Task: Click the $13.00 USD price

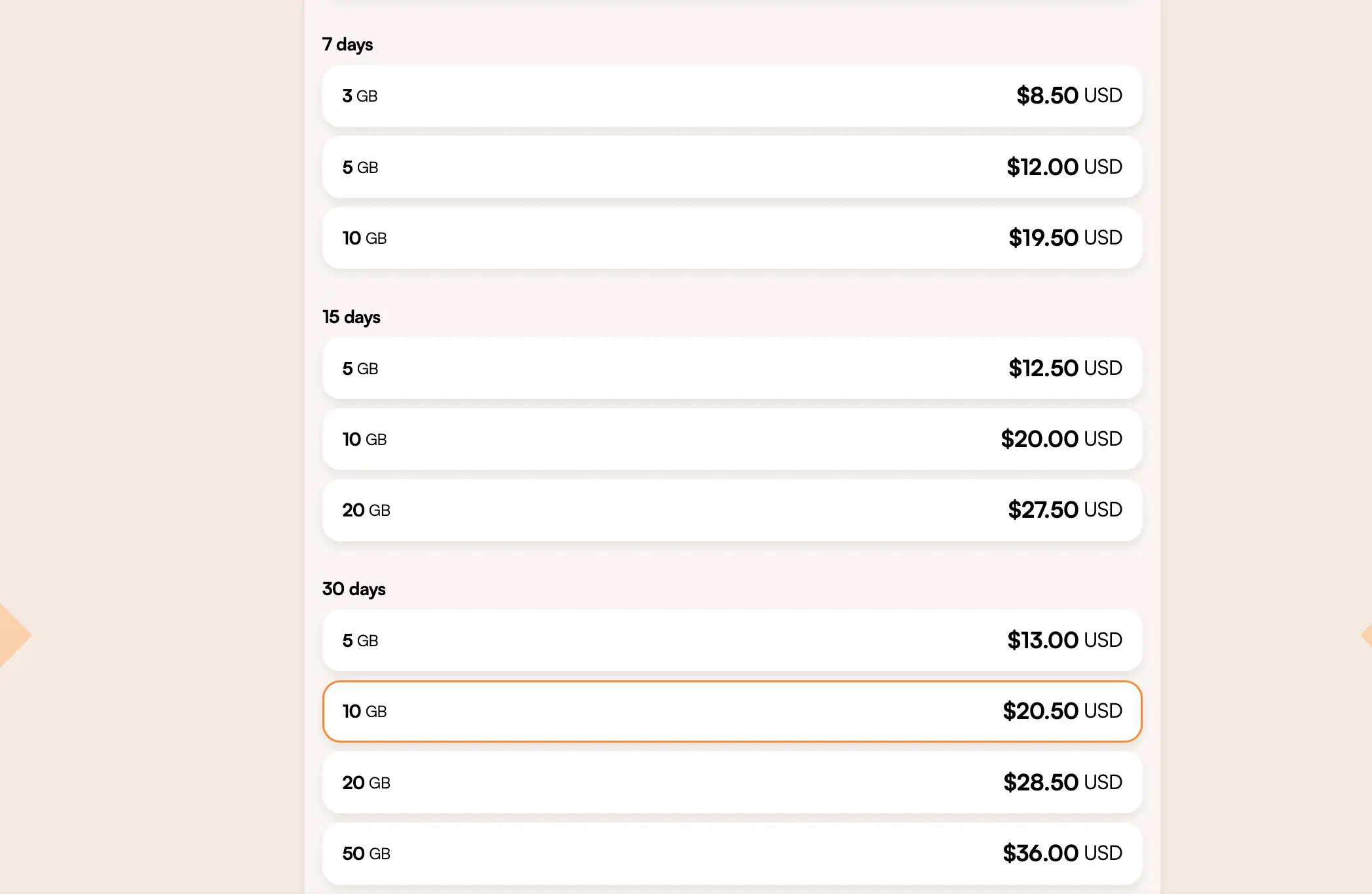Action: 1065,640
